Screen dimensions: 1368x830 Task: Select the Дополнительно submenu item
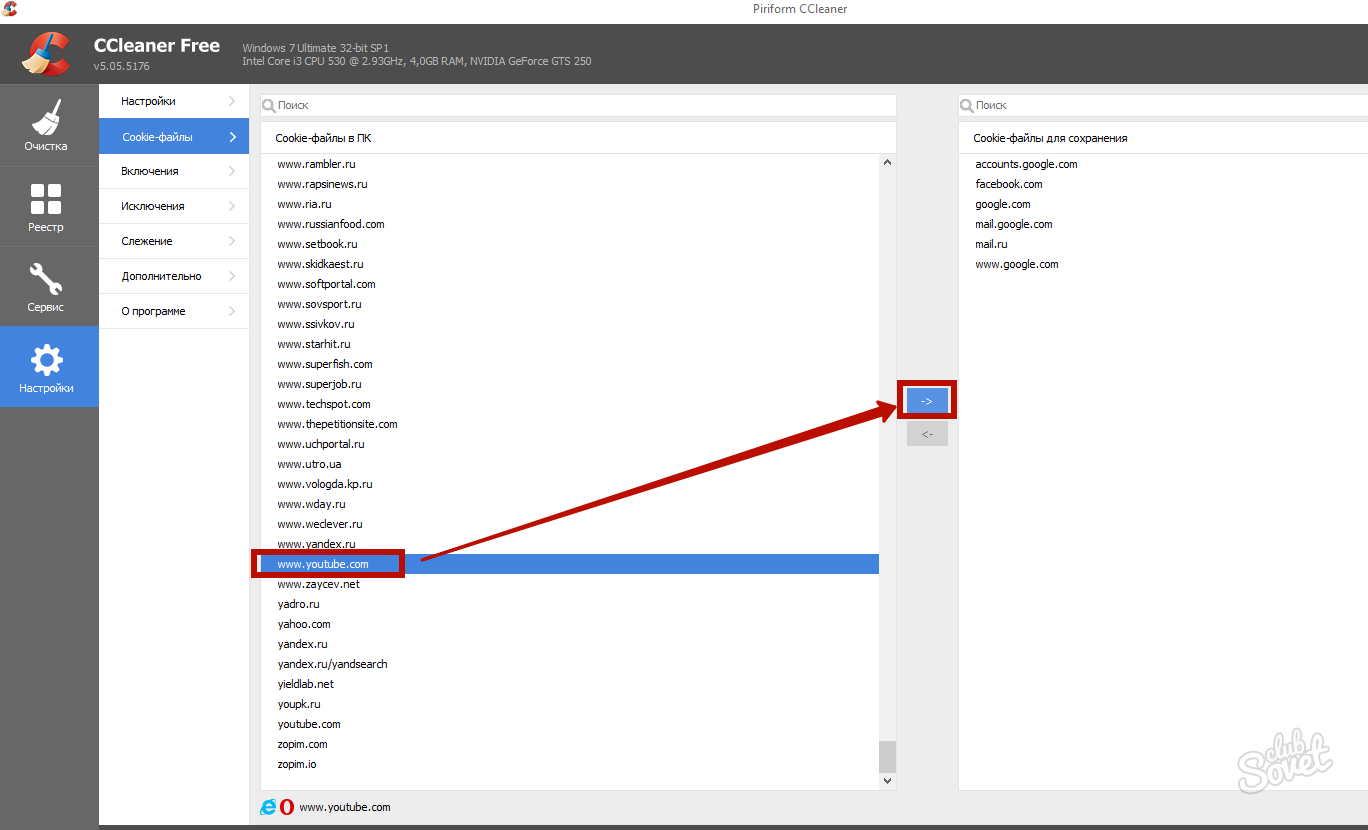(x=174, y=276)
